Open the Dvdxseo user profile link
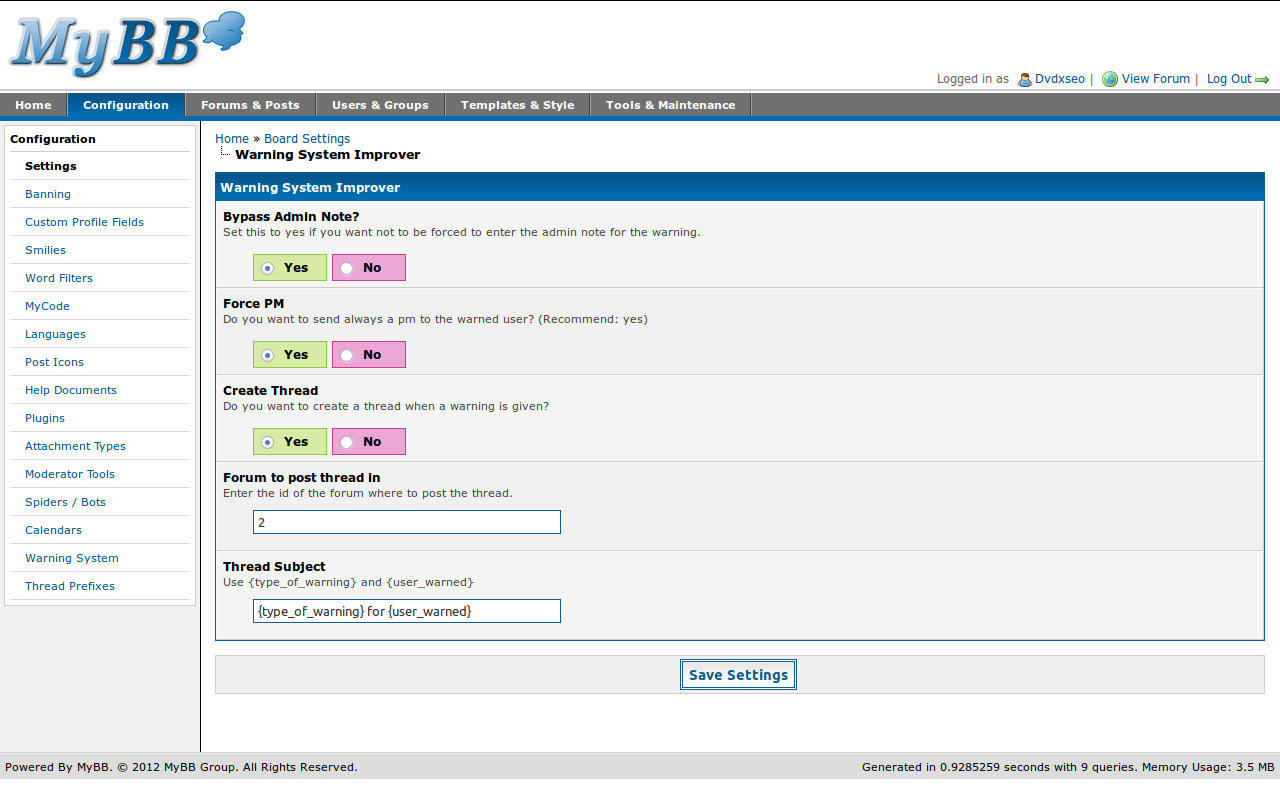This screenshot has width=1280, height=800. pyautogui.click(x=1060, y=79)
